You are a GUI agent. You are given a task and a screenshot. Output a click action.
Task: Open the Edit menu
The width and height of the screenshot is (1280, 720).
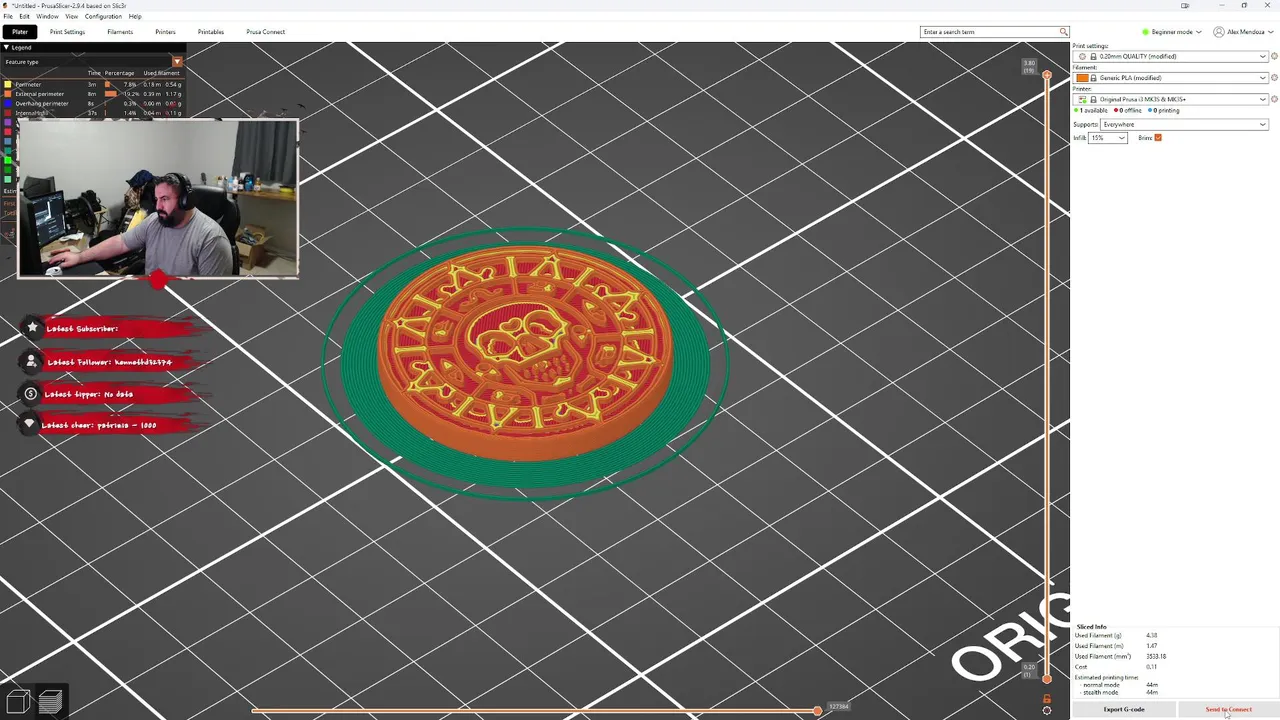click(x=24, y=16)
